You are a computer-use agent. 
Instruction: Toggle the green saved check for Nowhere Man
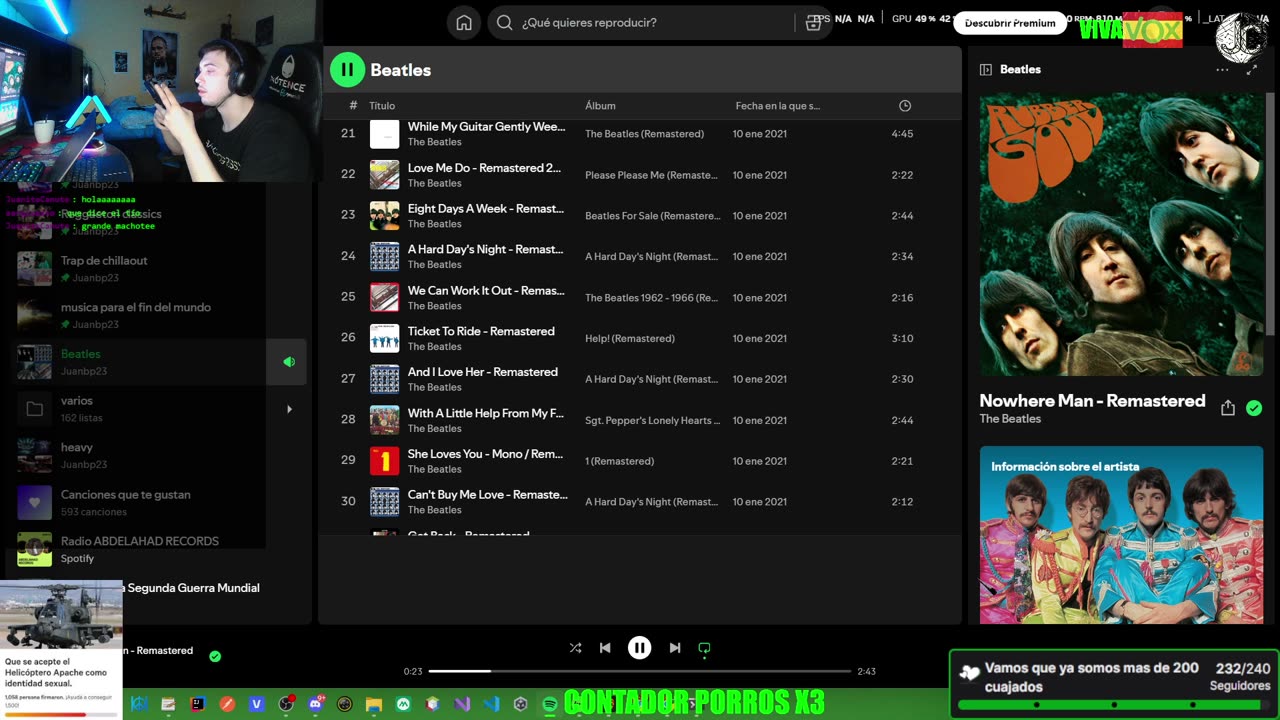click(x=1254, y=408)
